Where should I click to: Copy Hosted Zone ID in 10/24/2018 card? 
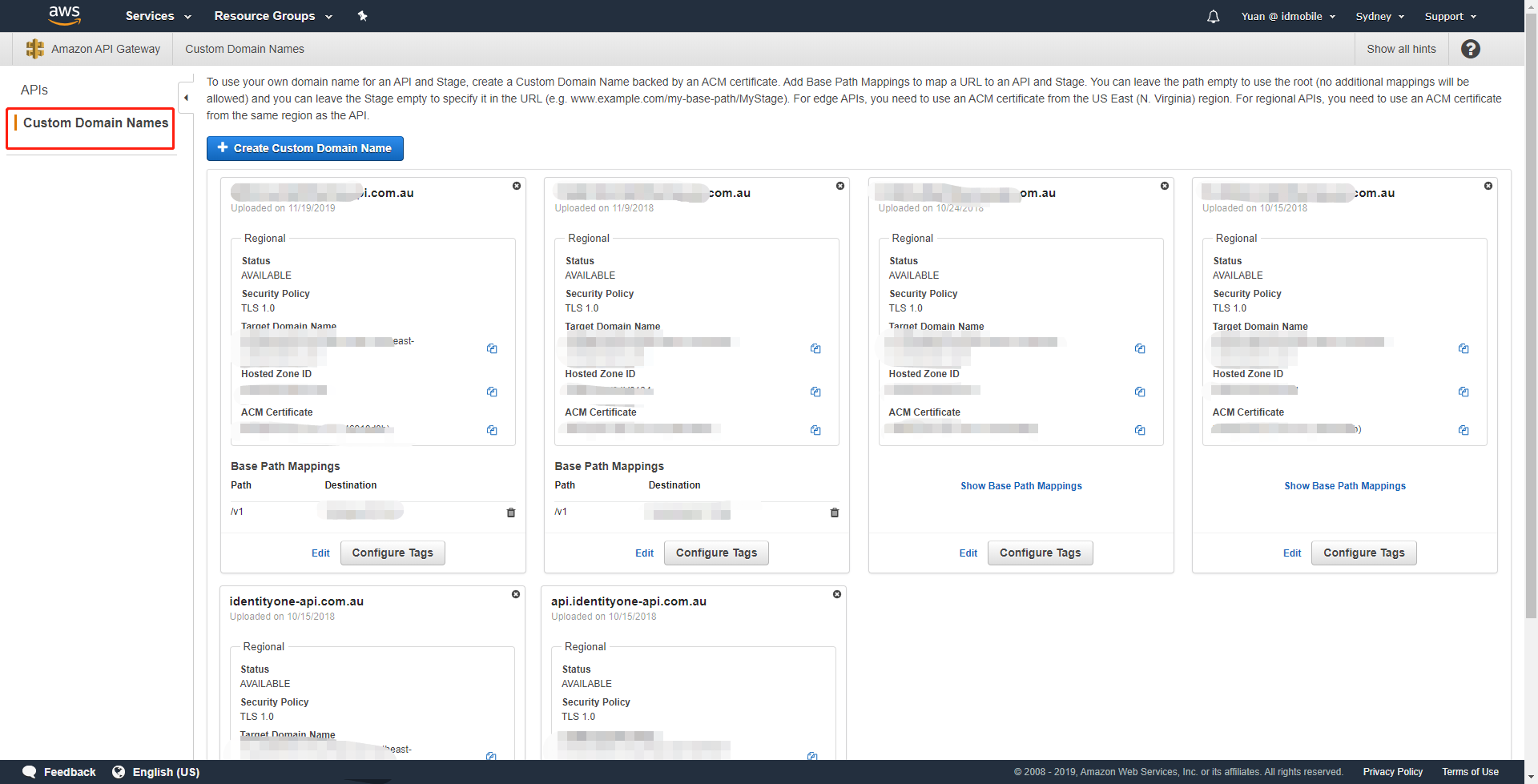pyautogui.click(x=1140, y=392)
